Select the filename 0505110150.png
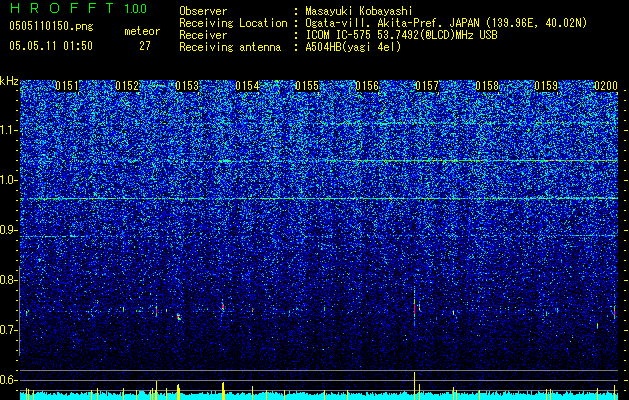The height and width of the screenshot is (400, 629). (51, 26)
